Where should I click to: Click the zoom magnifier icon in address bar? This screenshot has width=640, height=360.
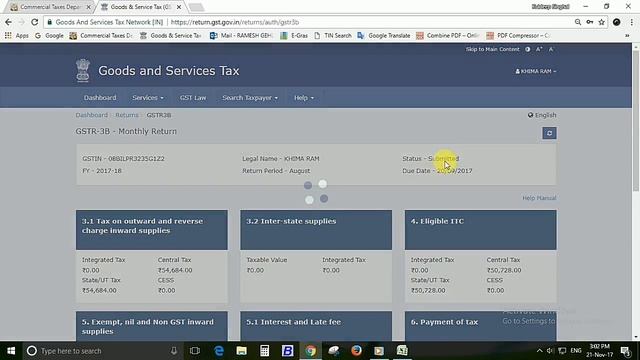[578, 22]
